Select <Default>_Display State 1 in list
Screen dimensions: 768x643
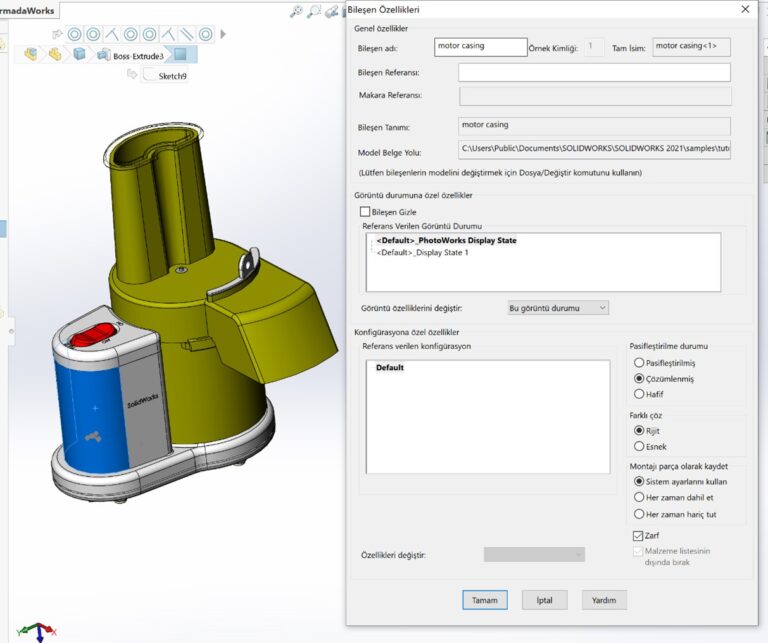(423, 253)
